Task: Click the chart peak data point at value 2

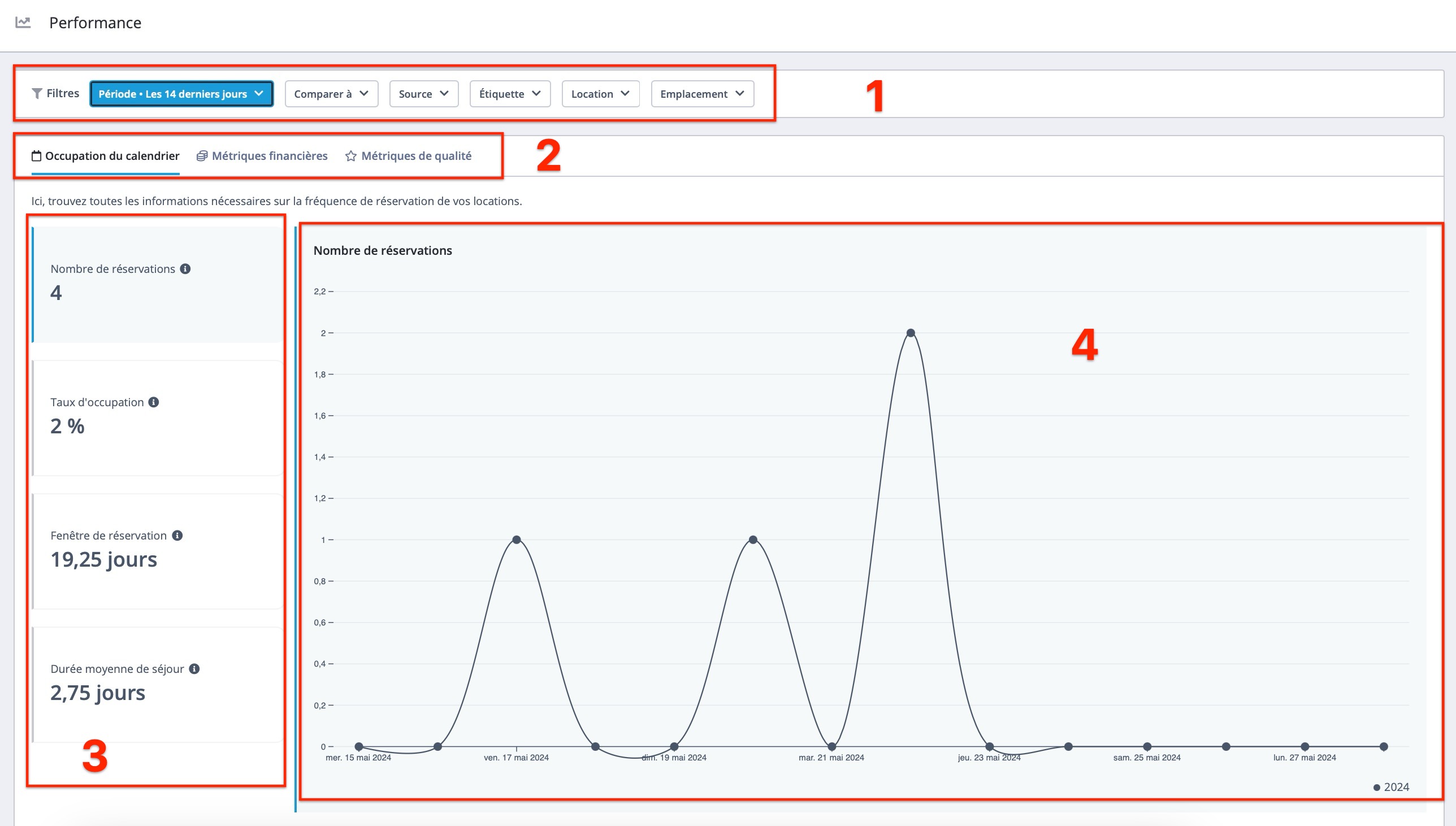Action: point(910,333)
